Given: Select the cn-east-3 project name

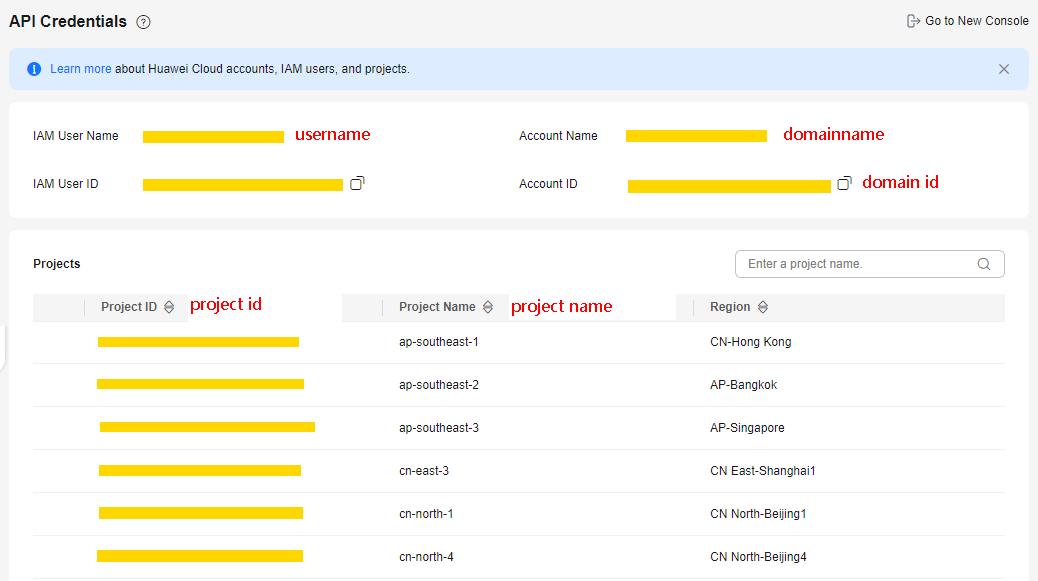Looking at the screenshot, I should pos(424,471).
